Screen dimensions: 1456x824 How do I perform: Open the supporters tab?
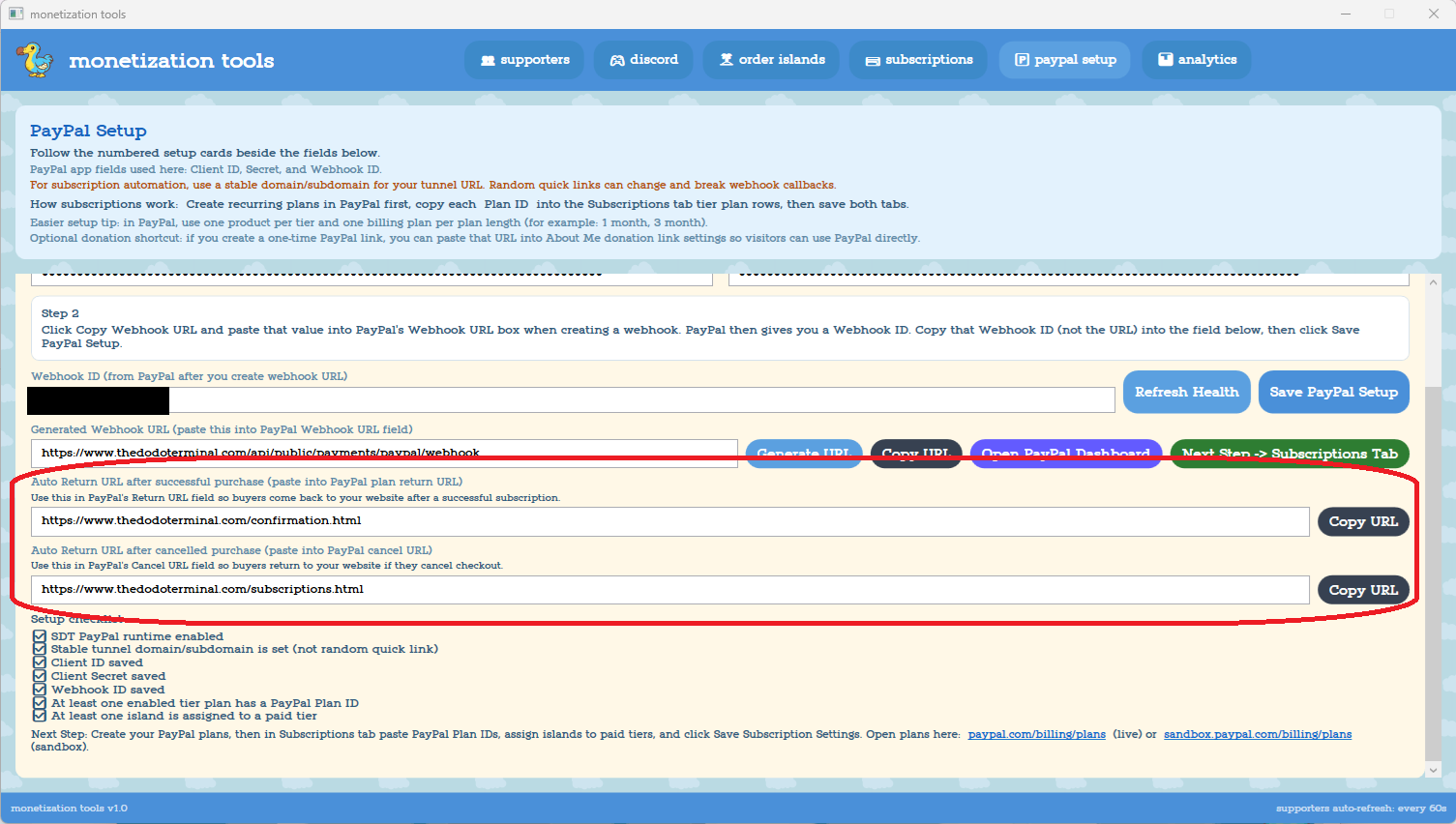524,60
